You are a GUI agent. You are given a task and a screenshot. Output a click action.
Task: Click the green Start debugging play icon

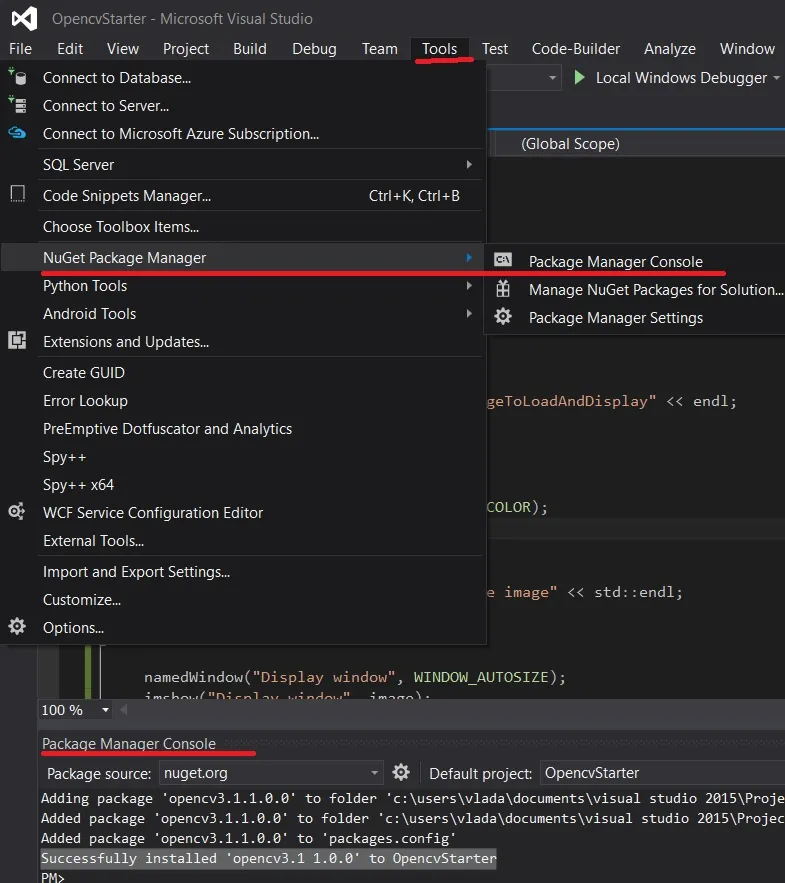pos(579,77)
